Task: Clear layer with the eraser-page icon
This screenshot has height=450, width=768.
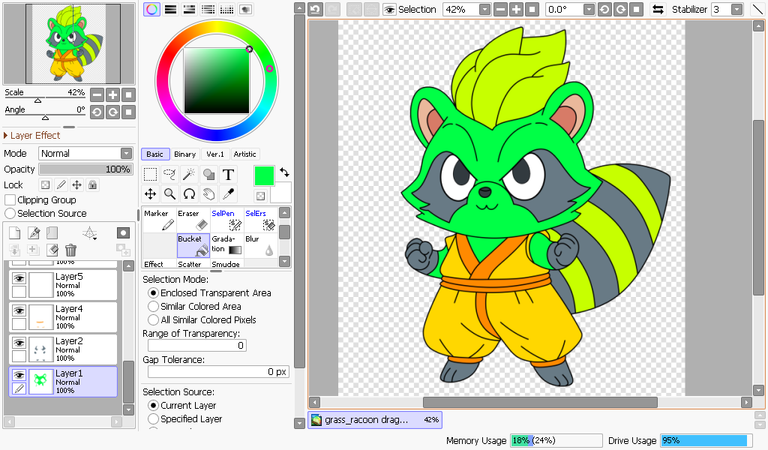Action: tap(52, 250)
